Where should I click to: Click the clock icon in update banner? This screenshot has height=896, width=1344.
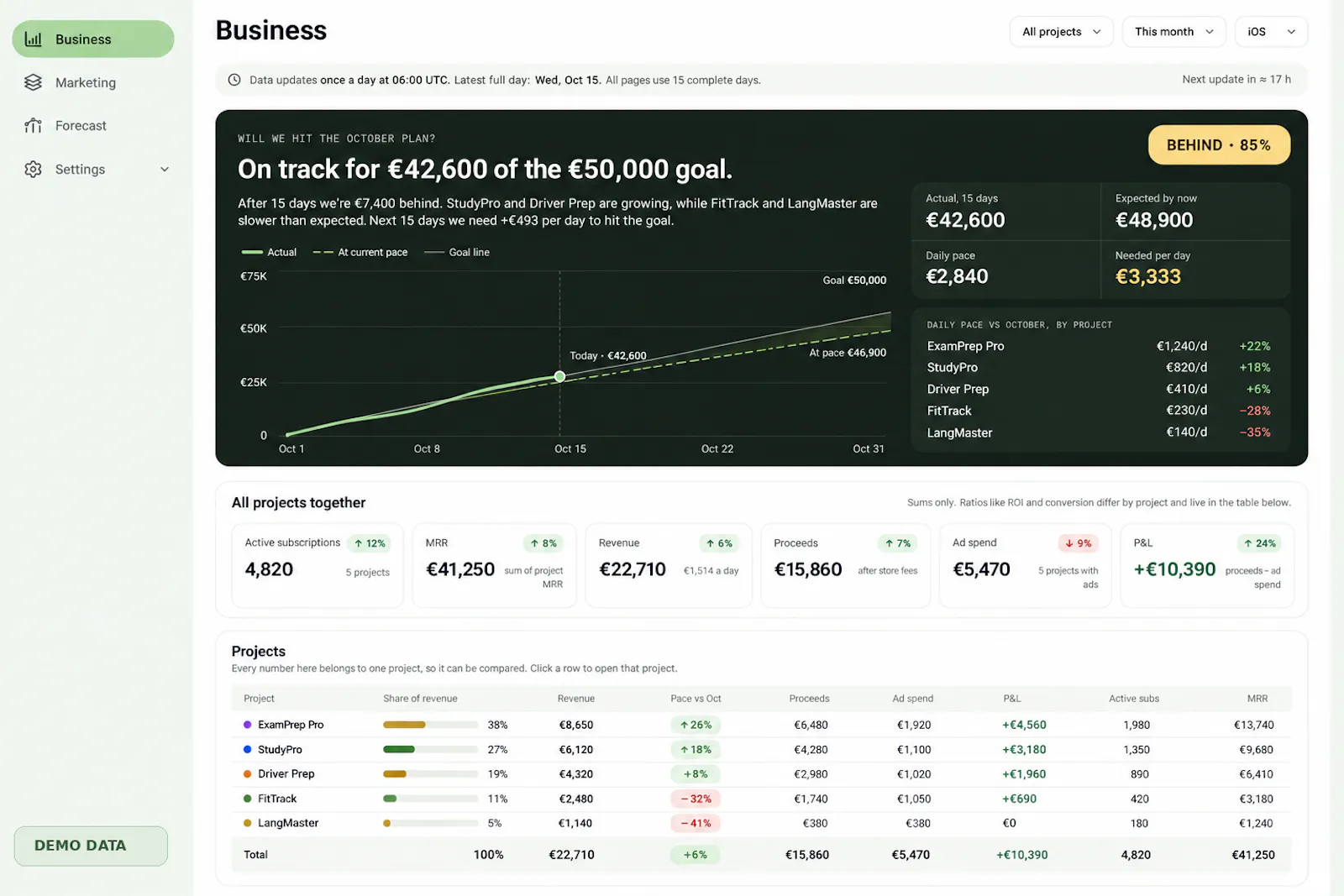(x=234, y=80)
